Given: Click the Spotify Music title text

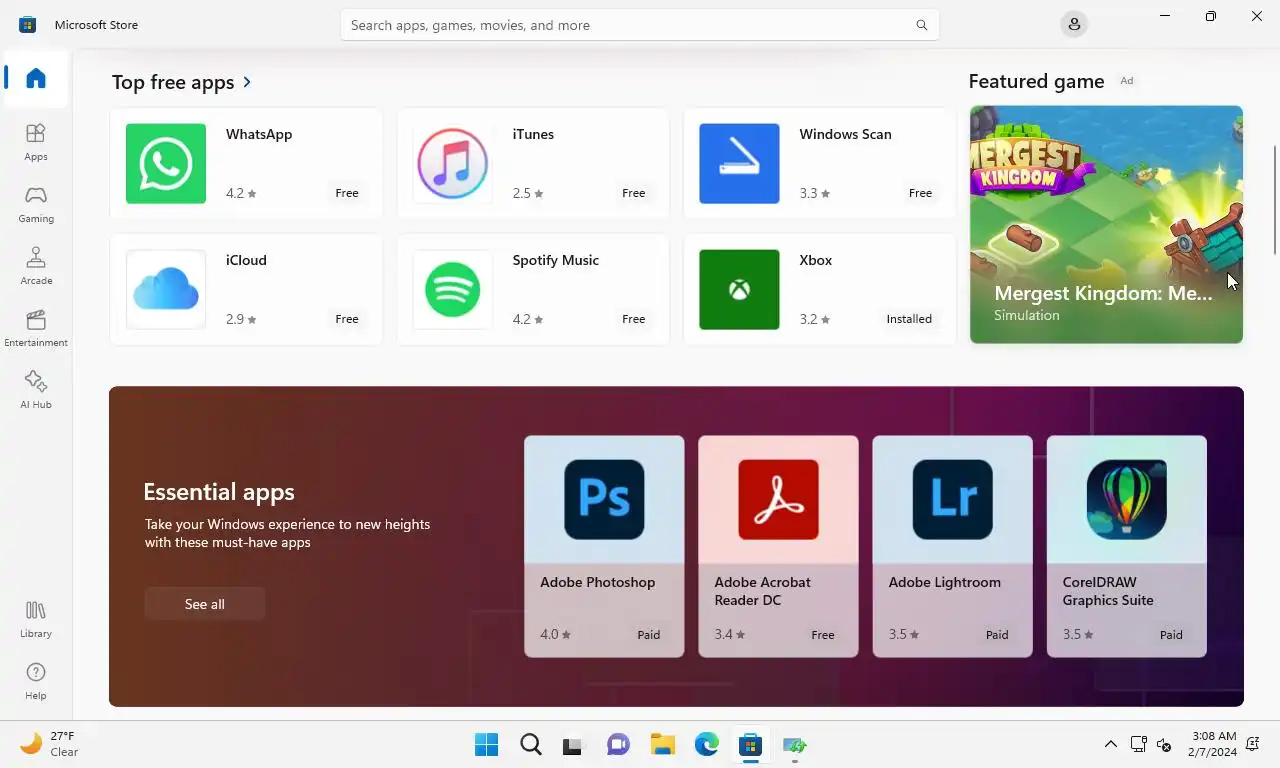Looking at the screenshot, I should pos(556,260).
